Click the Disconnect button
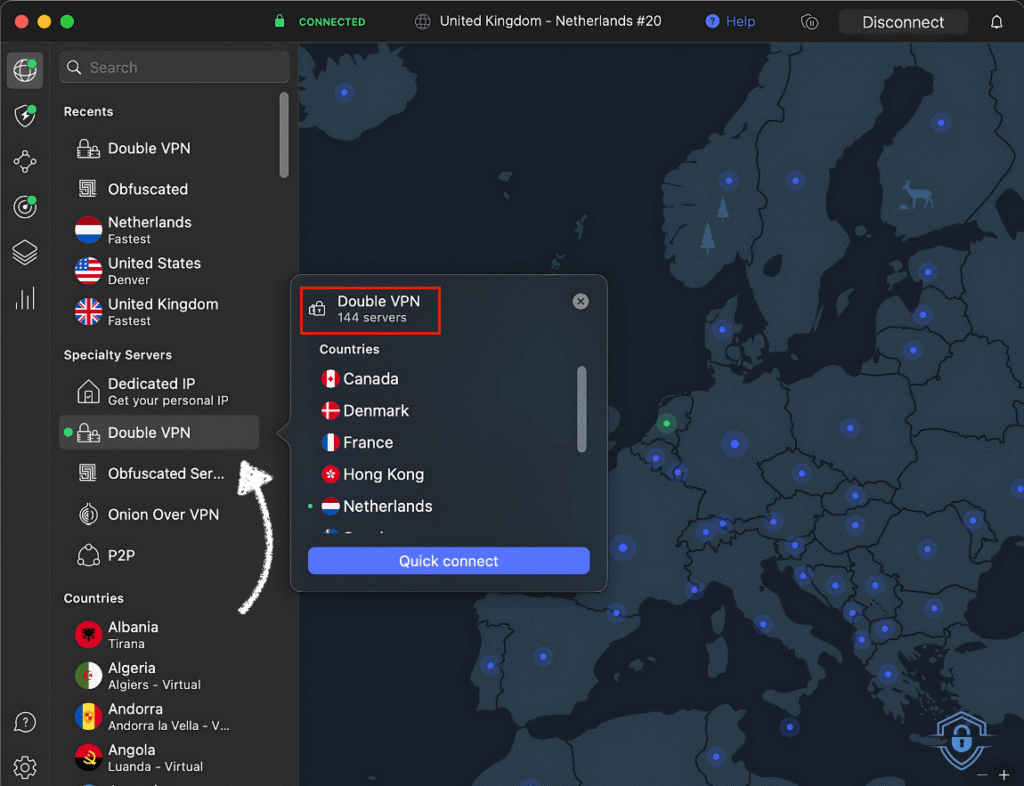 coord(903,22)
